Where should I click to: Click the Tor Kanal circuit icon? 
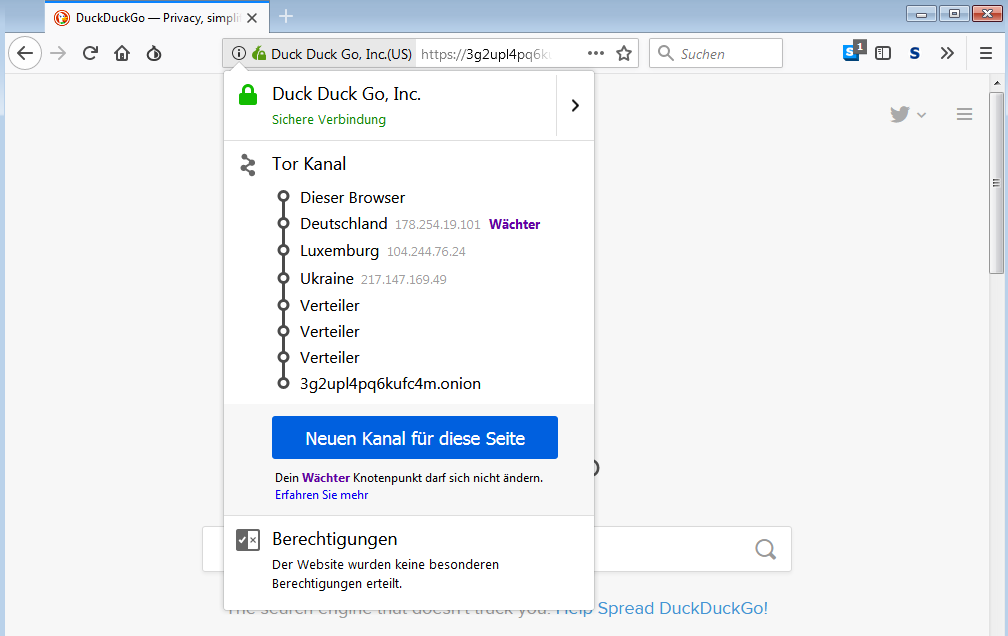(248, 165)
